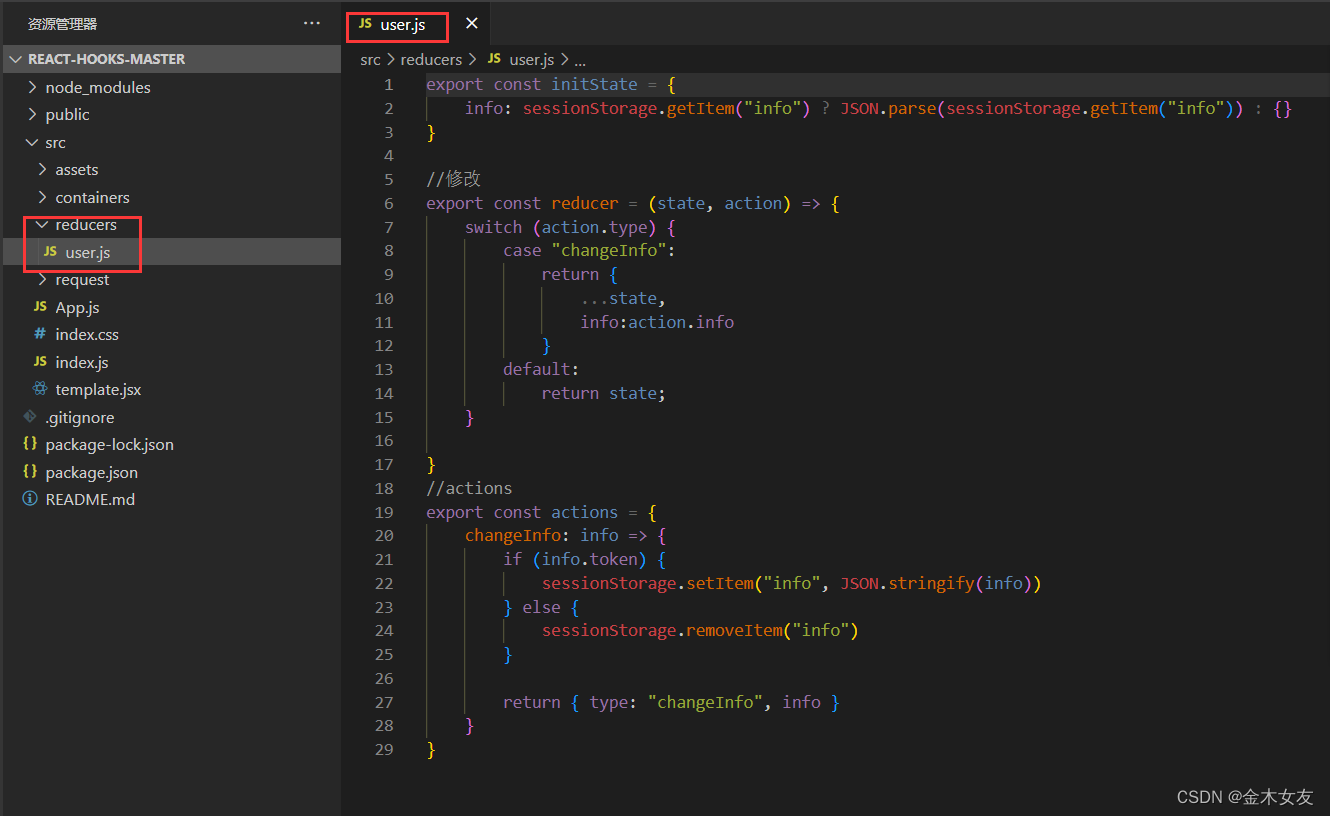Click the JS icon beside App.js
This screenshot has width=1330, height=816.
pos(40,307)
